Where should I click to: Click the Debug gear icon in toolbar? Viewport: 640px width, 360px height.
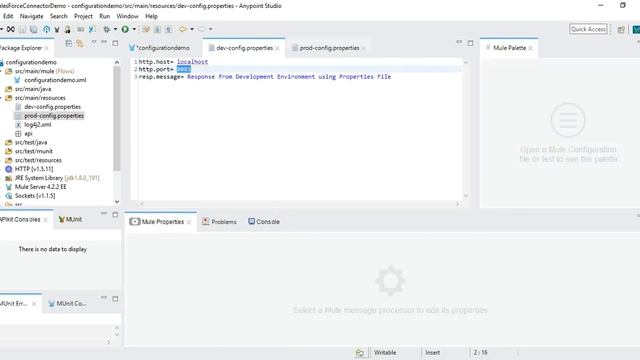point(107,29)
